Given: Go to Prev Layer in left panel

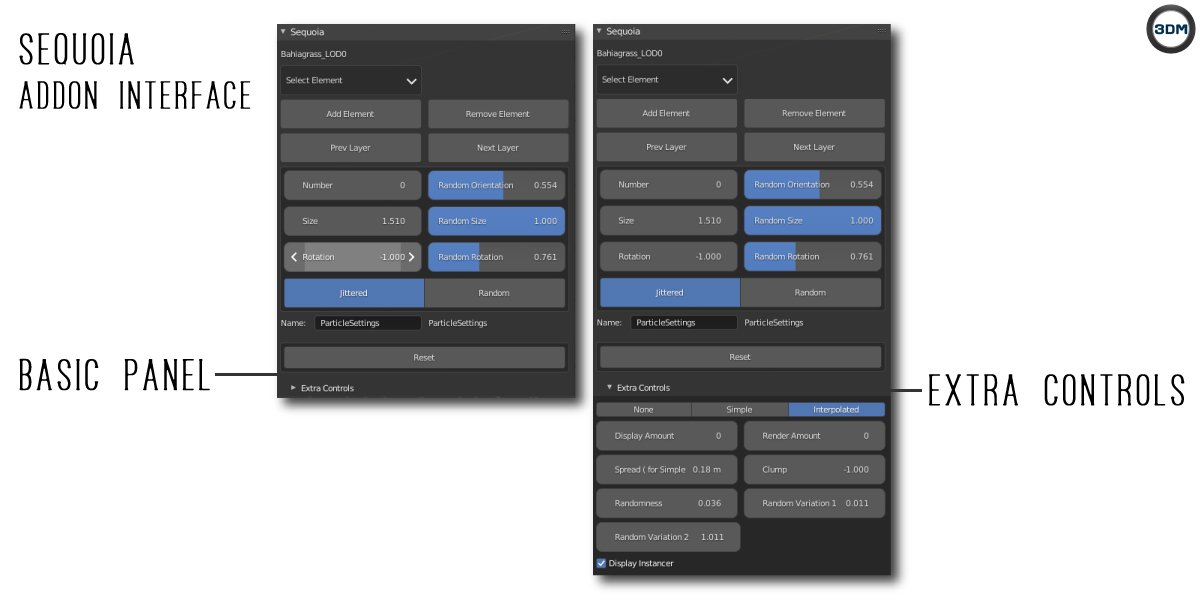Looking at the screenshot, I should [x=350, y=148].
